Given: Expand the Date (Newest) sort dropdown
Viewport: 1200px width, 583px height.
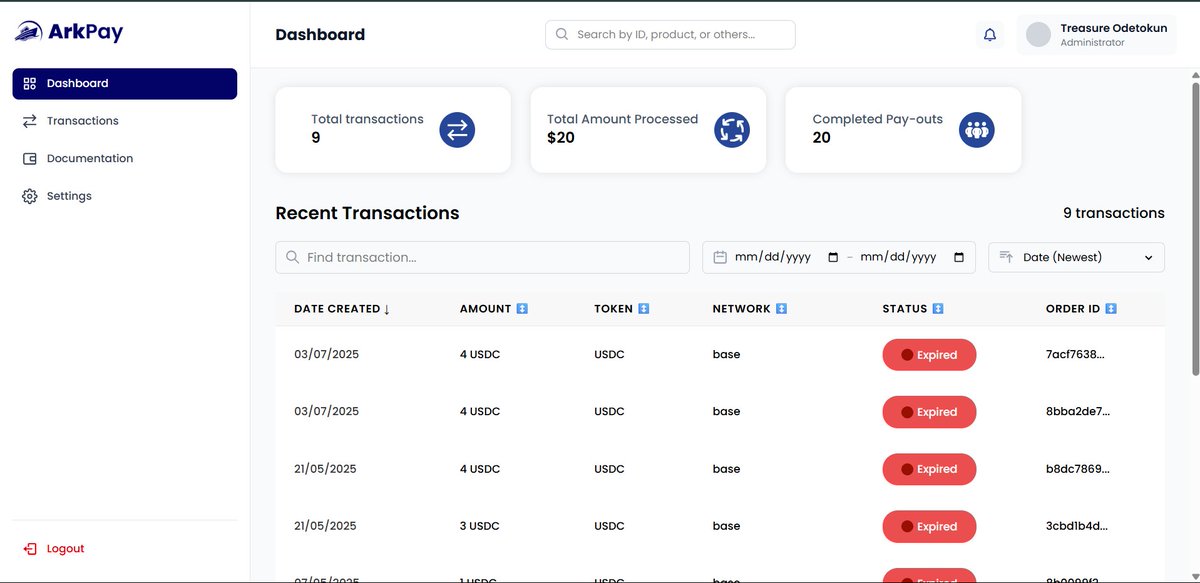Looking at the screenshot, I should 1077,257.
